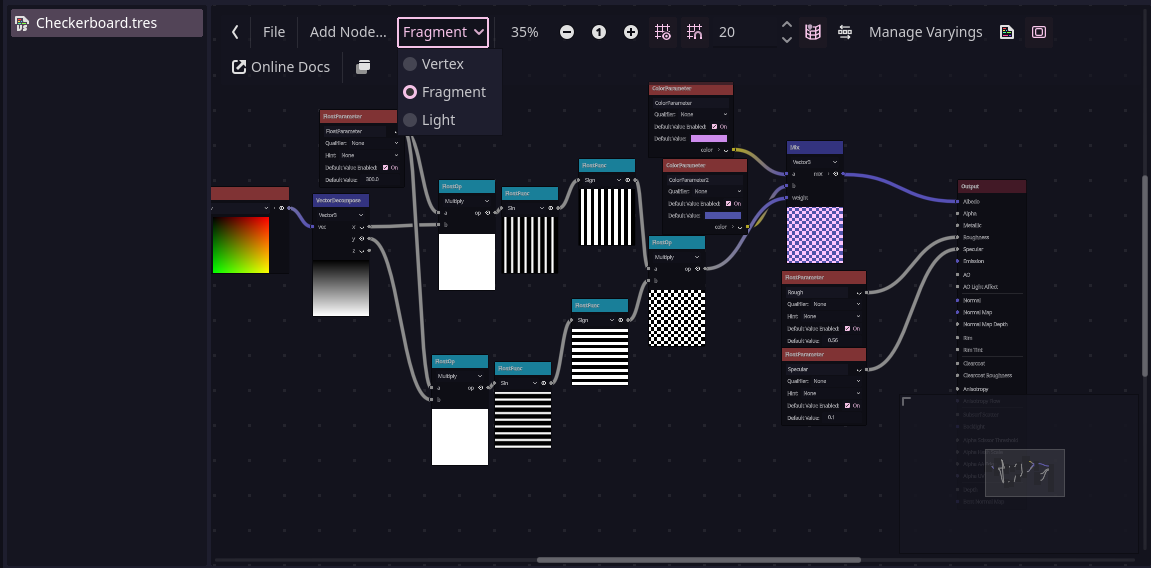
Task: Zoom out of the shader graph
Action: pos(567,32)
